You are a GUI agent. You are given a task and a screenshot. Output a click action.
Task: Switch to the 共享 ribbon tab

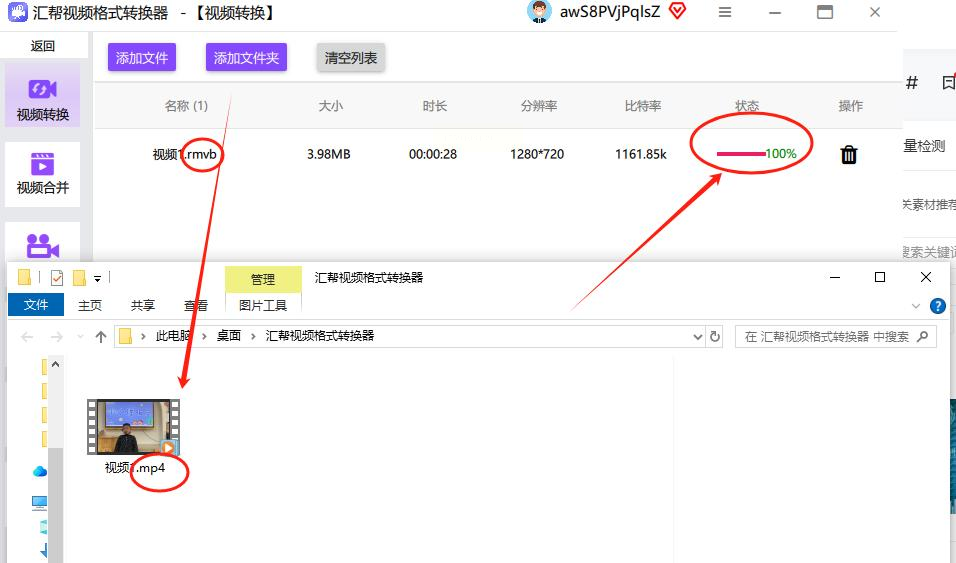(143, 305)
